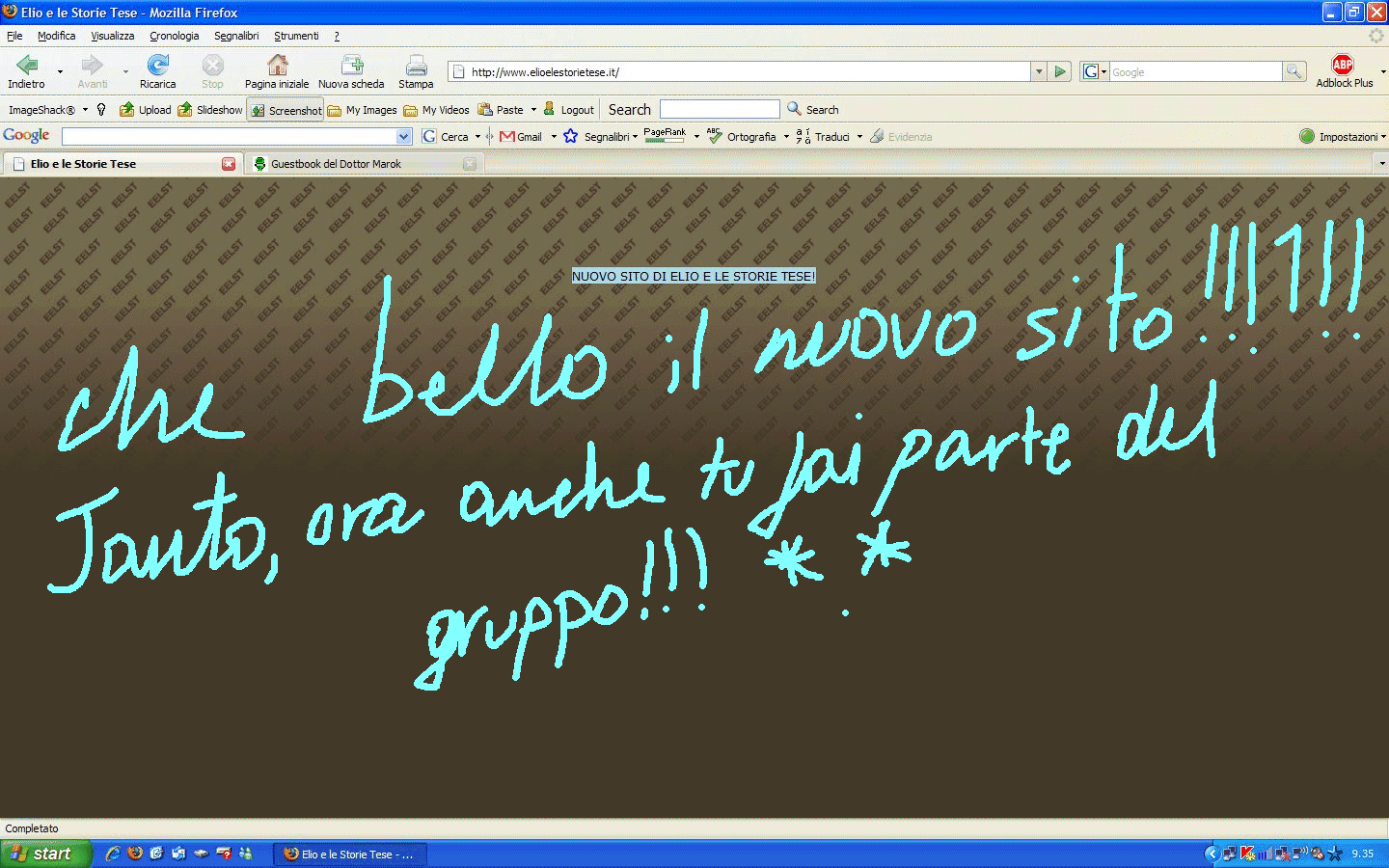Image resolution: width=1389 pixels, height=868 pixels.
Task: Open Back history dropdown arrow
Action: click(x=60, y=71)
